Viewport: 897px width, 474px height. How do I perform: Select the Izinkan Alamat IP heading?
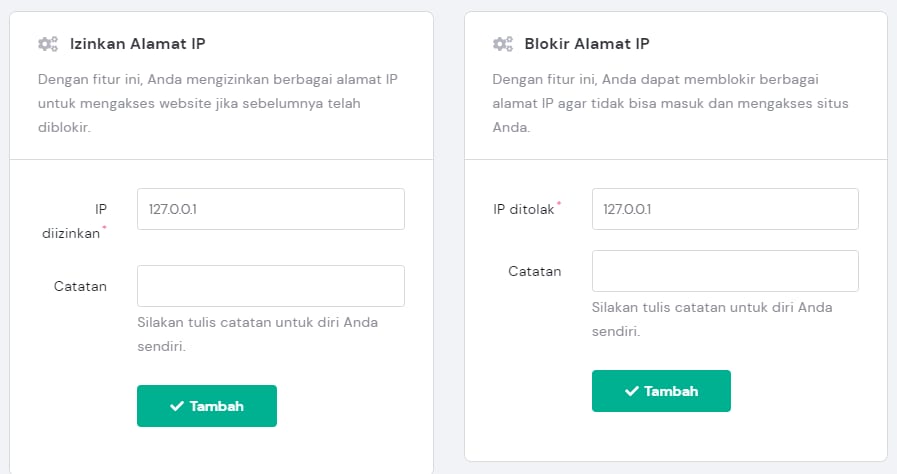click(x=138, y=44)
